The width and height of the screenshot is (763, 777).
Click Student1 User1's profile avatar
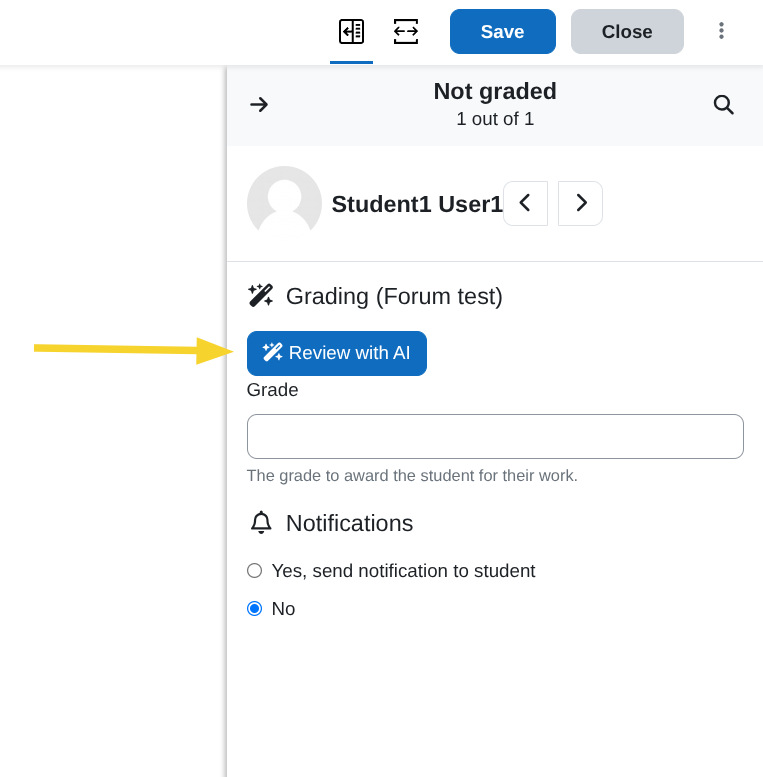(284, 203)
